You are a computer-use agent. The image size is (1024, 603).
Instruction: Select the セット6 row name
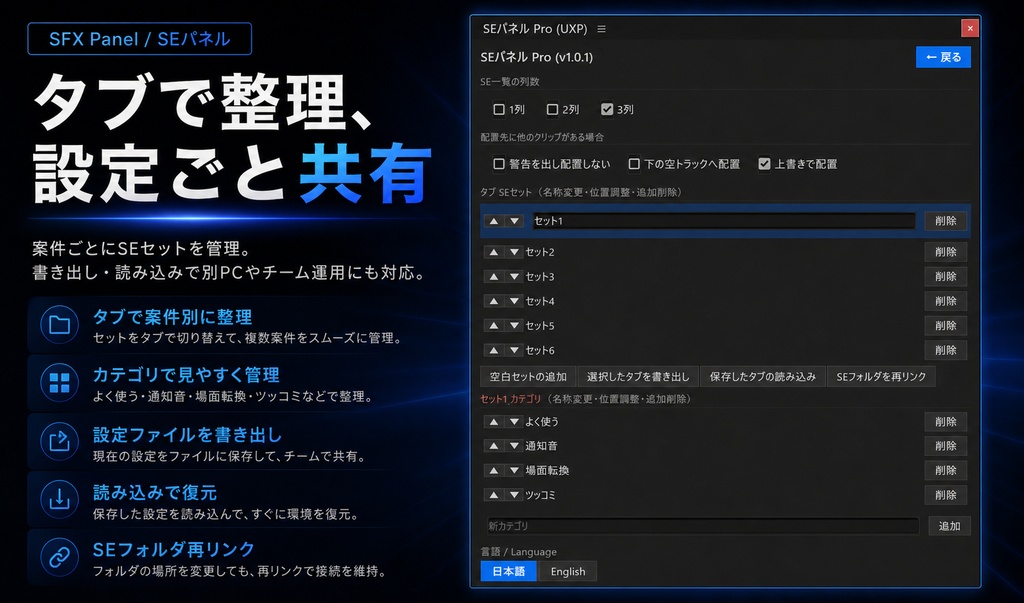(540, 351)
